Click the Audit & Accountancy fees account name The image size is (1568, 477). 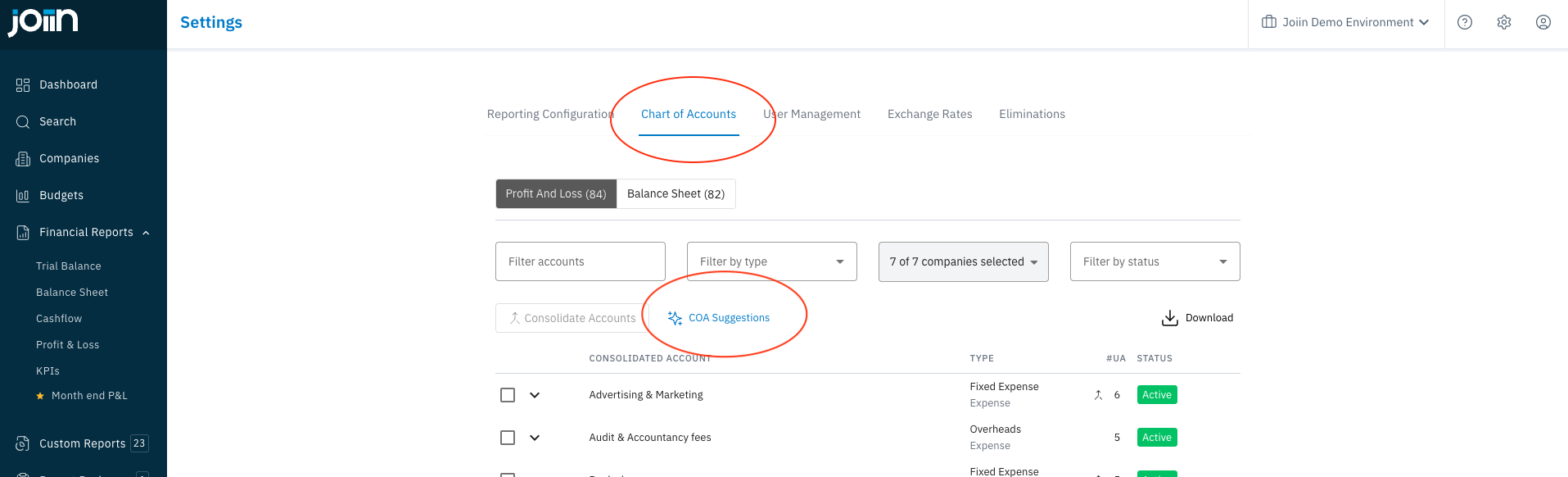tap(650, 438)
